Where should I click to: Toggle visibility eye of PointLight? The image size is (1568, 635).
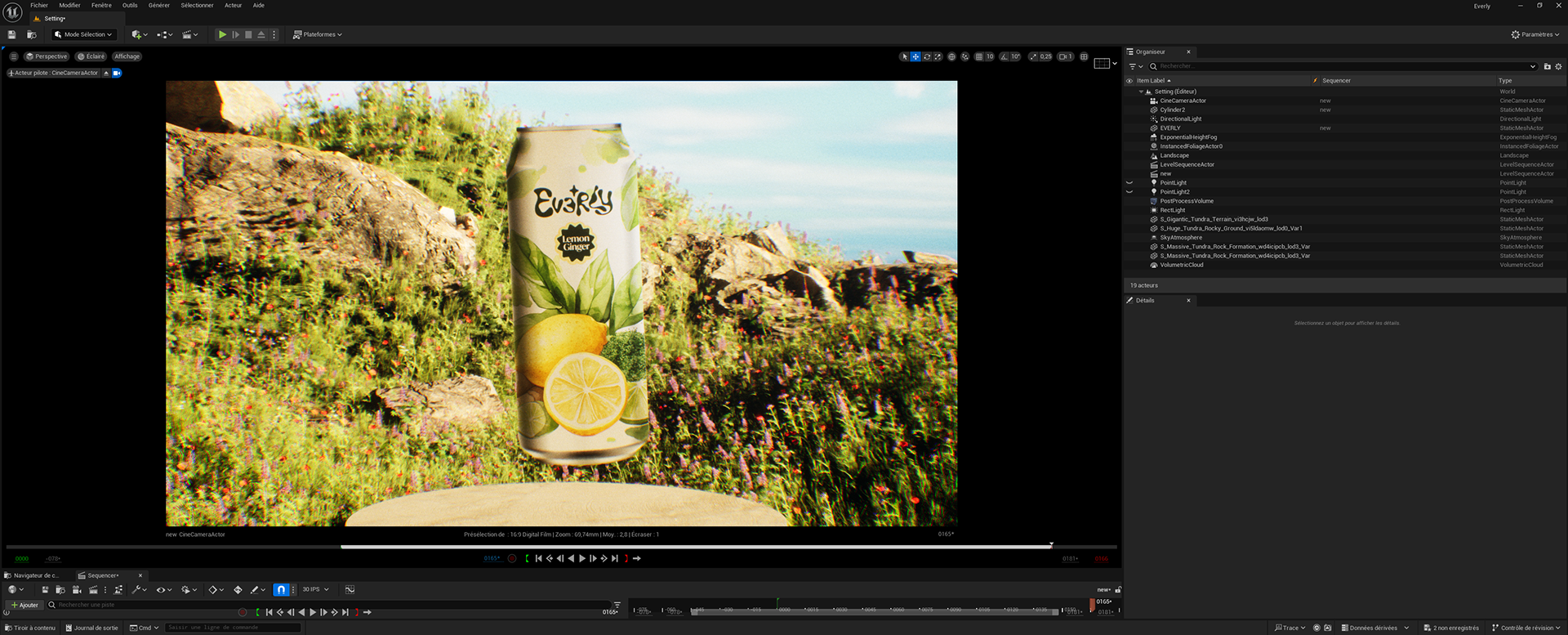[1129, 183]
